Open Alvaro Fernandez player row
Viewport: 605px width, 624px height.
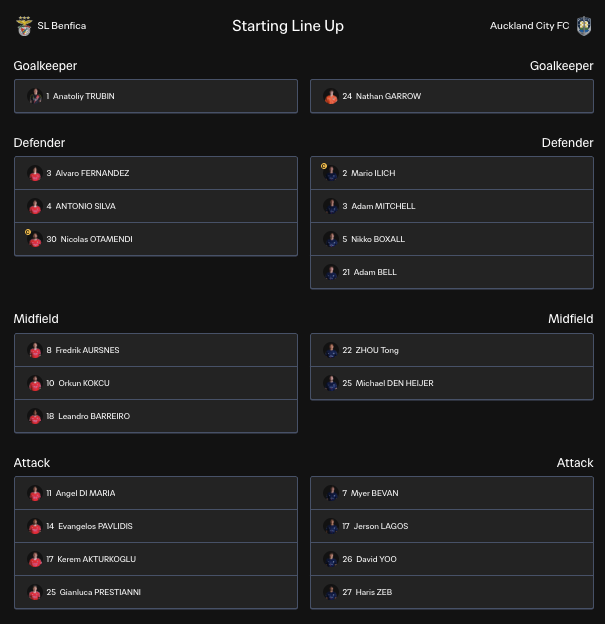(x=156, y=173)
